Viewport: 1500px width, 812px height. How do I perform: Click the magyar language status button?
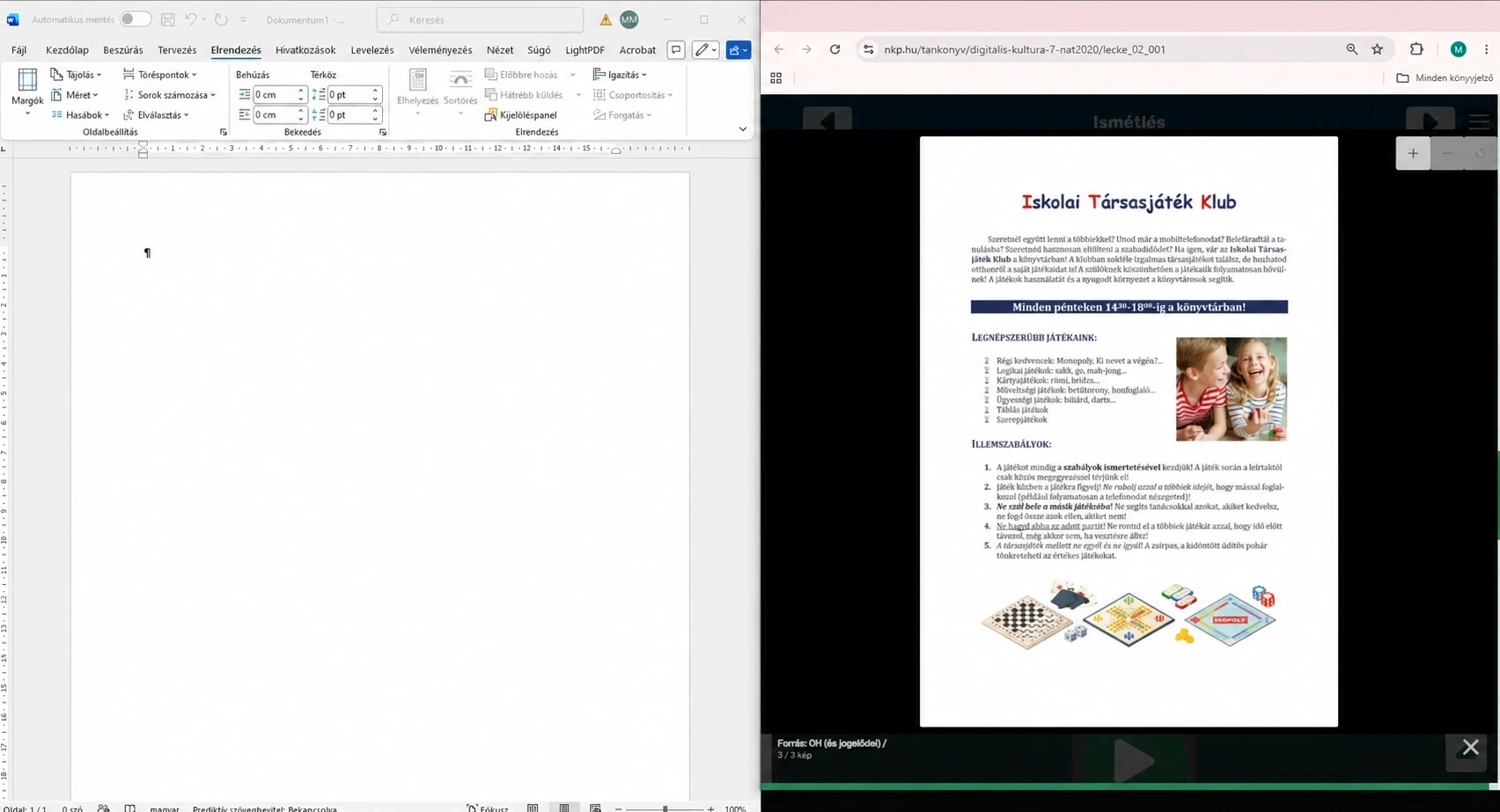(x=165, y=808)
